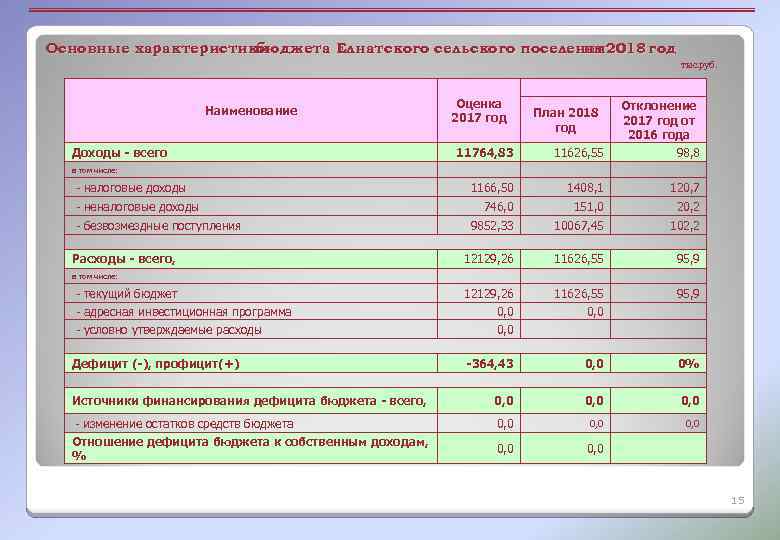Click the deviation value 20,2
The image size is (780, 540).
coord(688,207)
